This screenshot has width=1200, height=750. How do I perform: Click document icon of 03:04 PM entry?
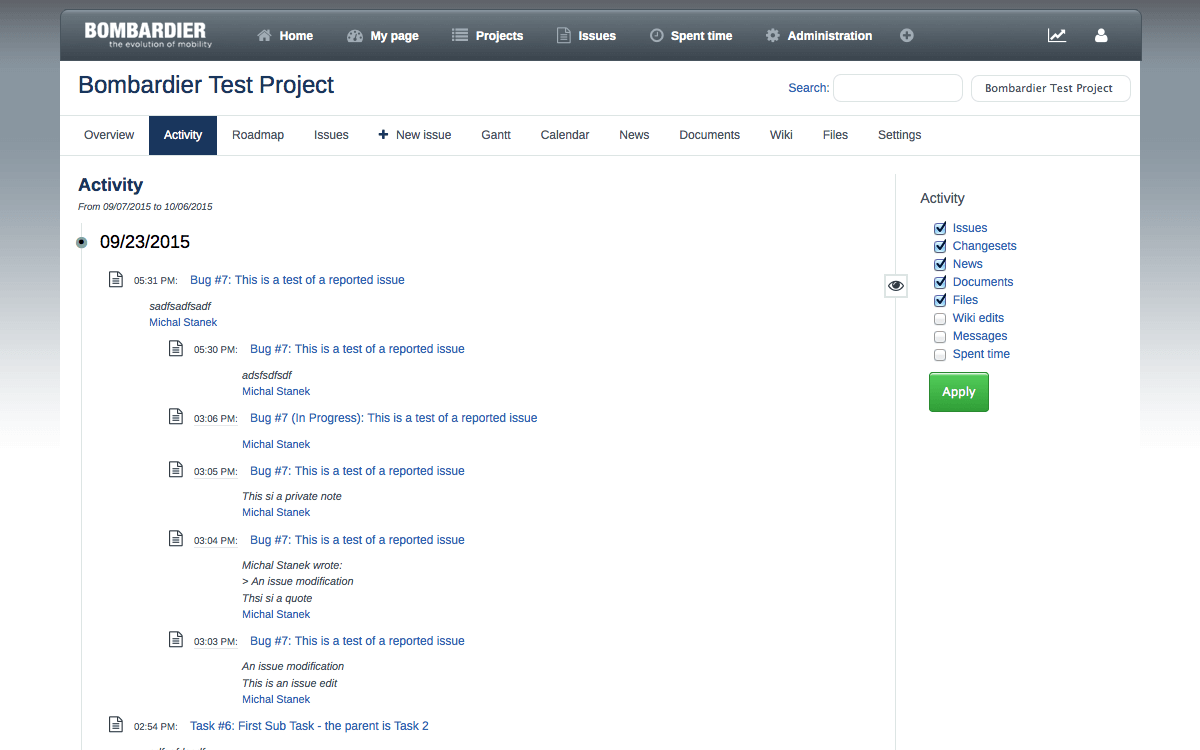(176, 539)
